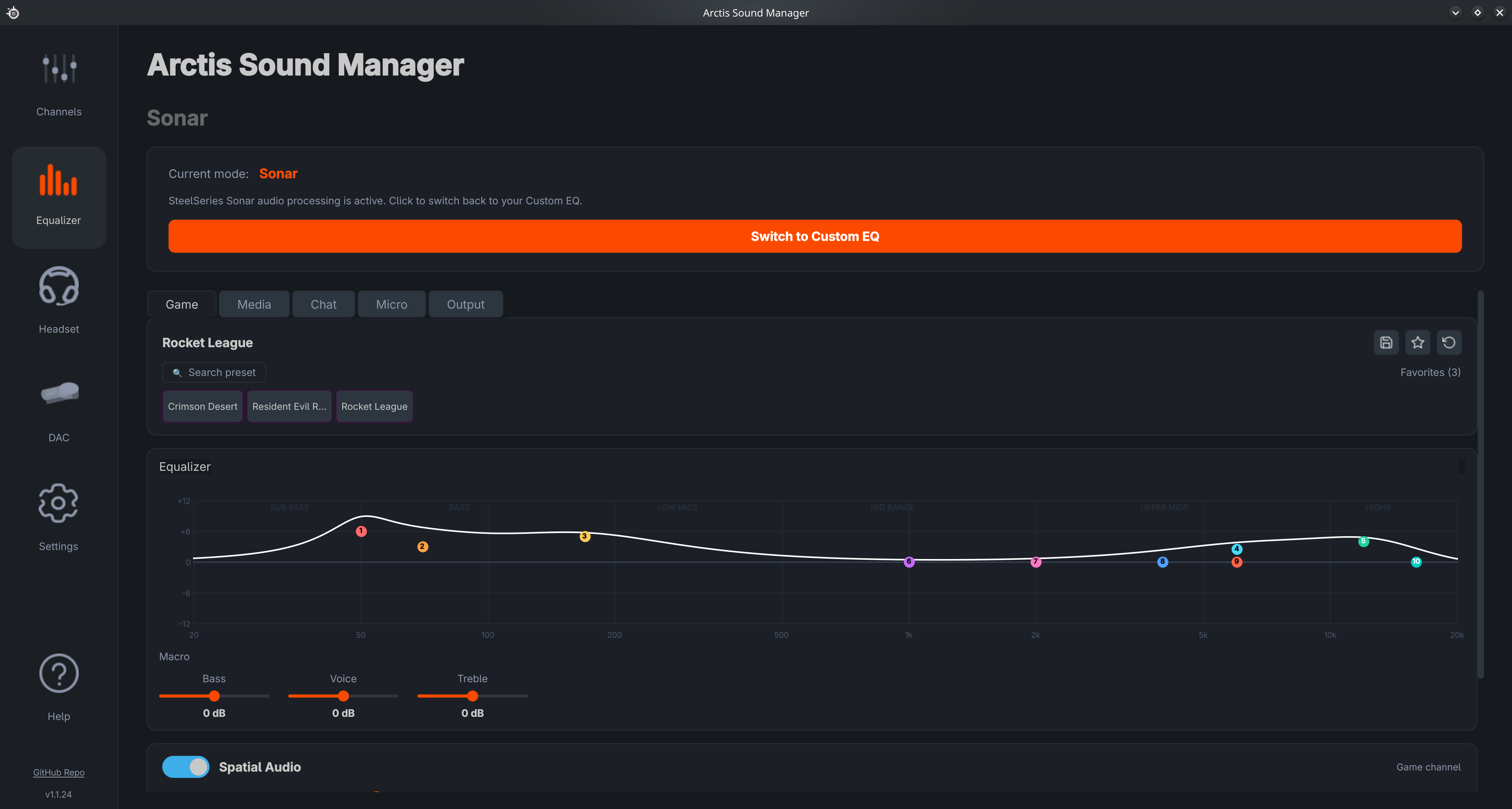Select EQ band point 3
The height and width of the screenshot is (809, 1512).
tap(584, 536)
